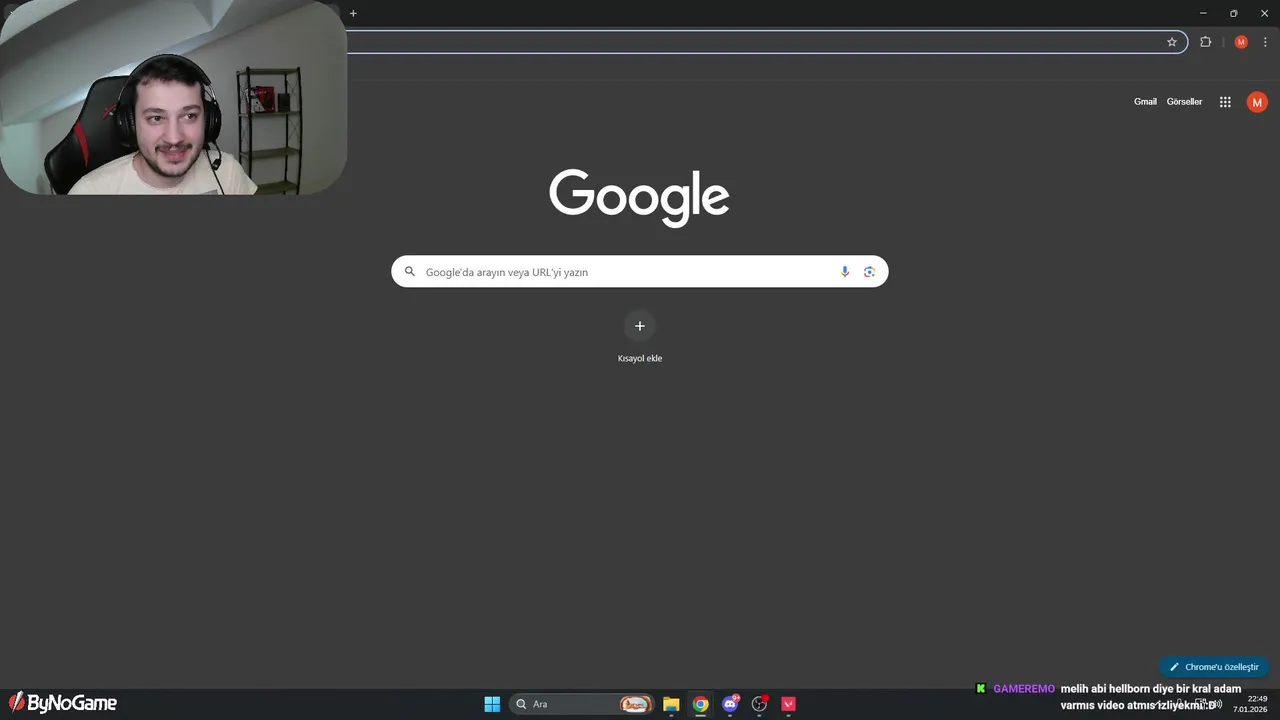1280x720 pixels.
Task: Open Google Lens image search
Action: pyautogui.click(x=869, y=272)
